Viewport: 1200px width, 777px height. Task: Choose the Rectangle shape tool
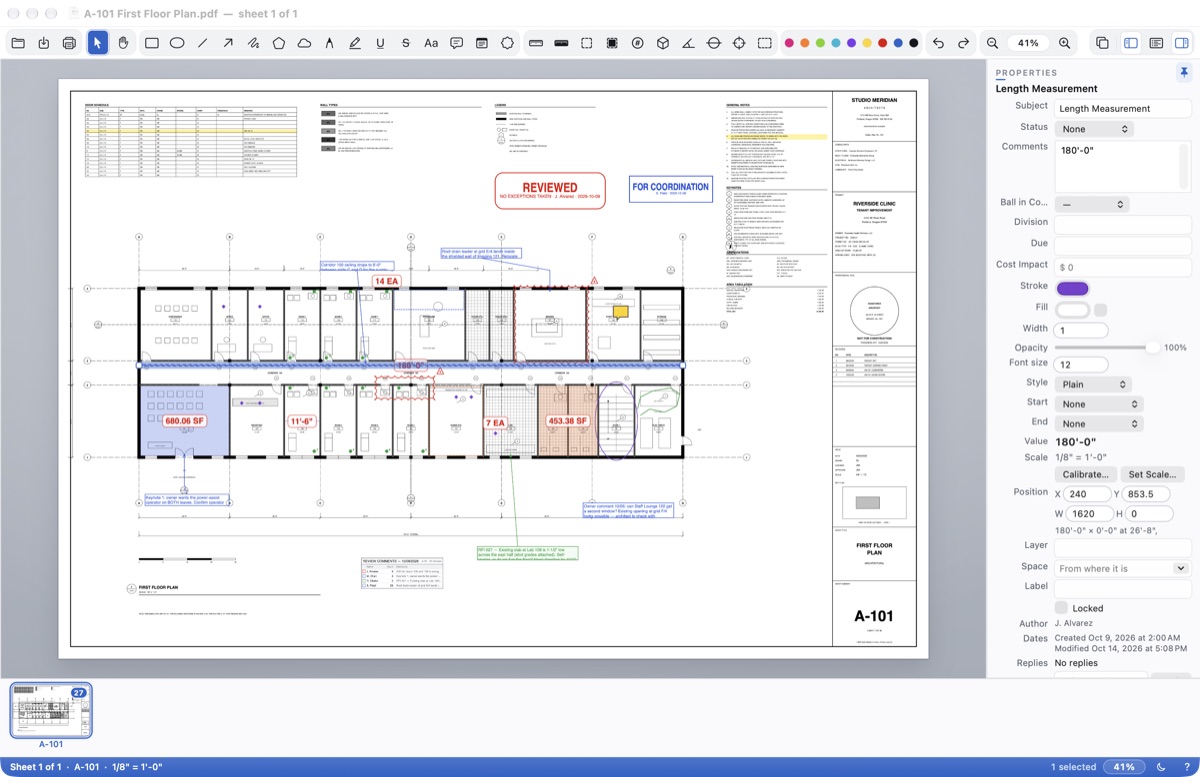tap(152, 43)
